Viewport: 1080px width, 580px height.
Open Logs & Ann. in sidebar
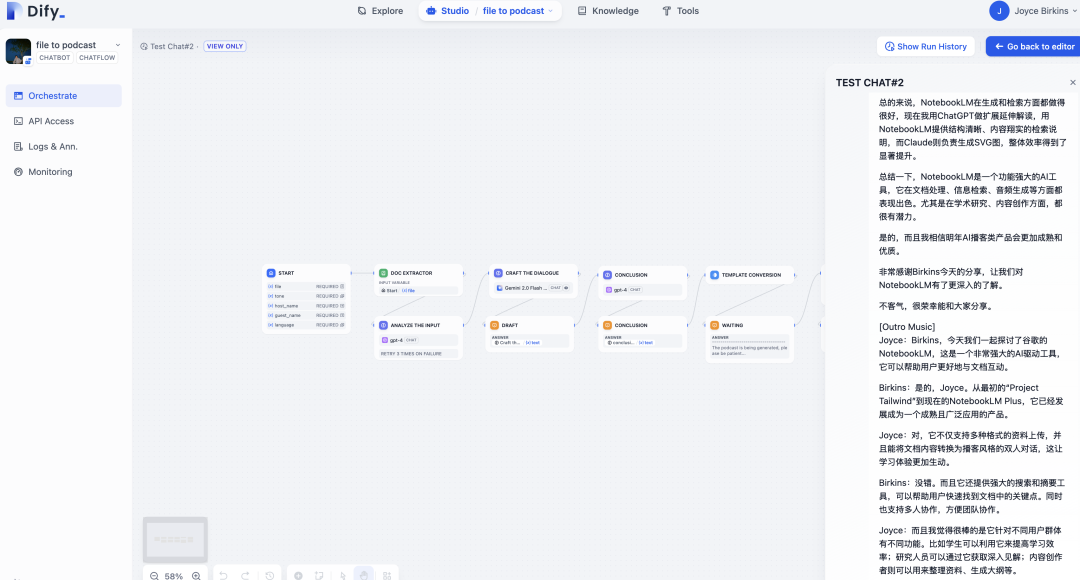coord(63,147)
